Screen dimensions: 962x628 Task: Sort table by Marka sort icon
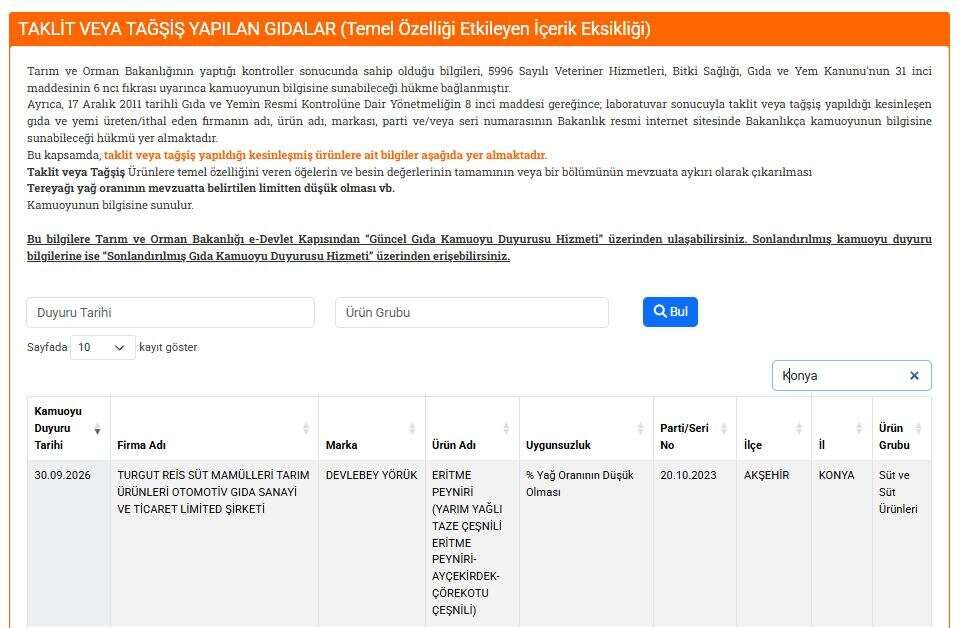(412, 429)
